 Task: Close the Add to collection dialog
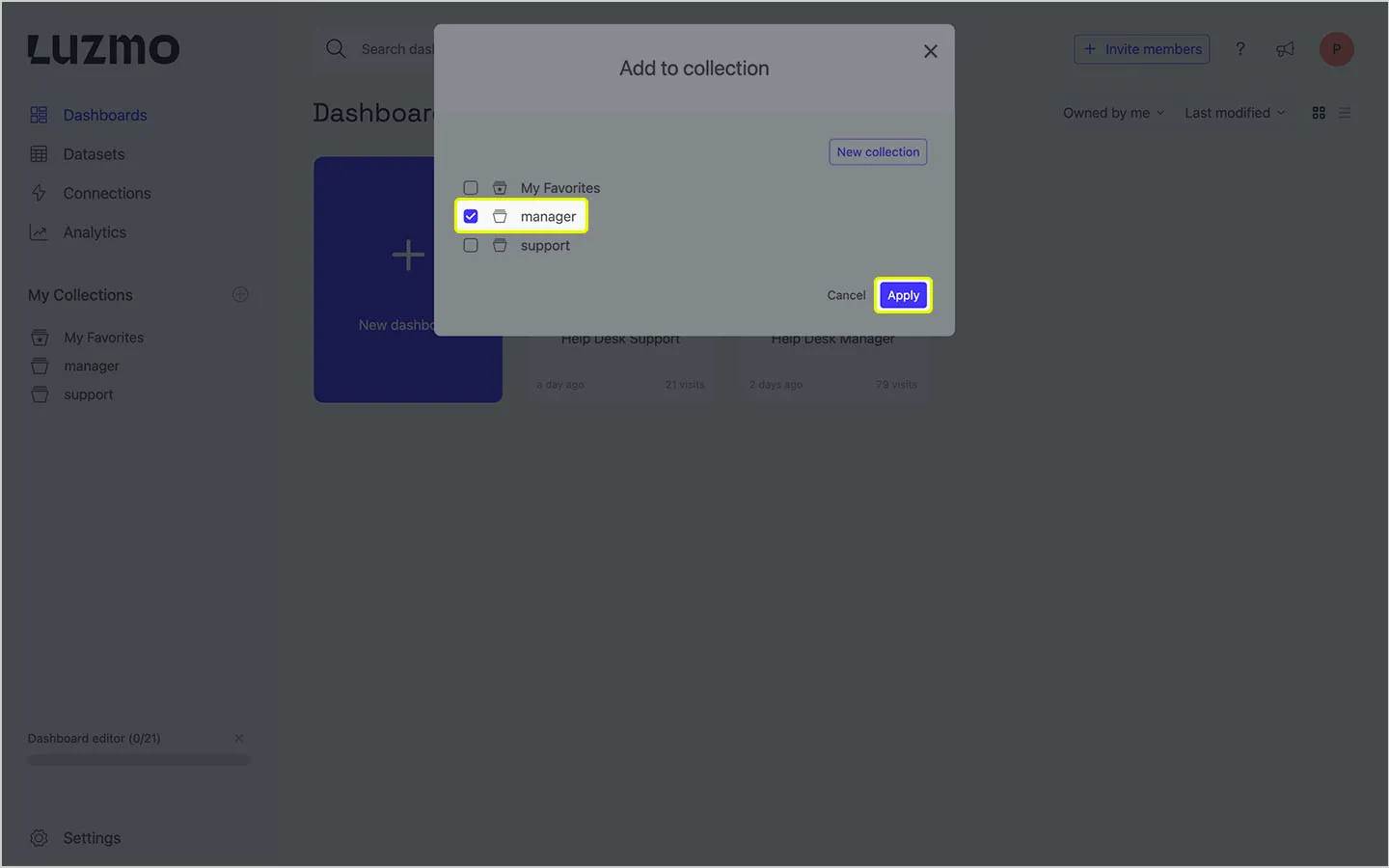[931, 51]
